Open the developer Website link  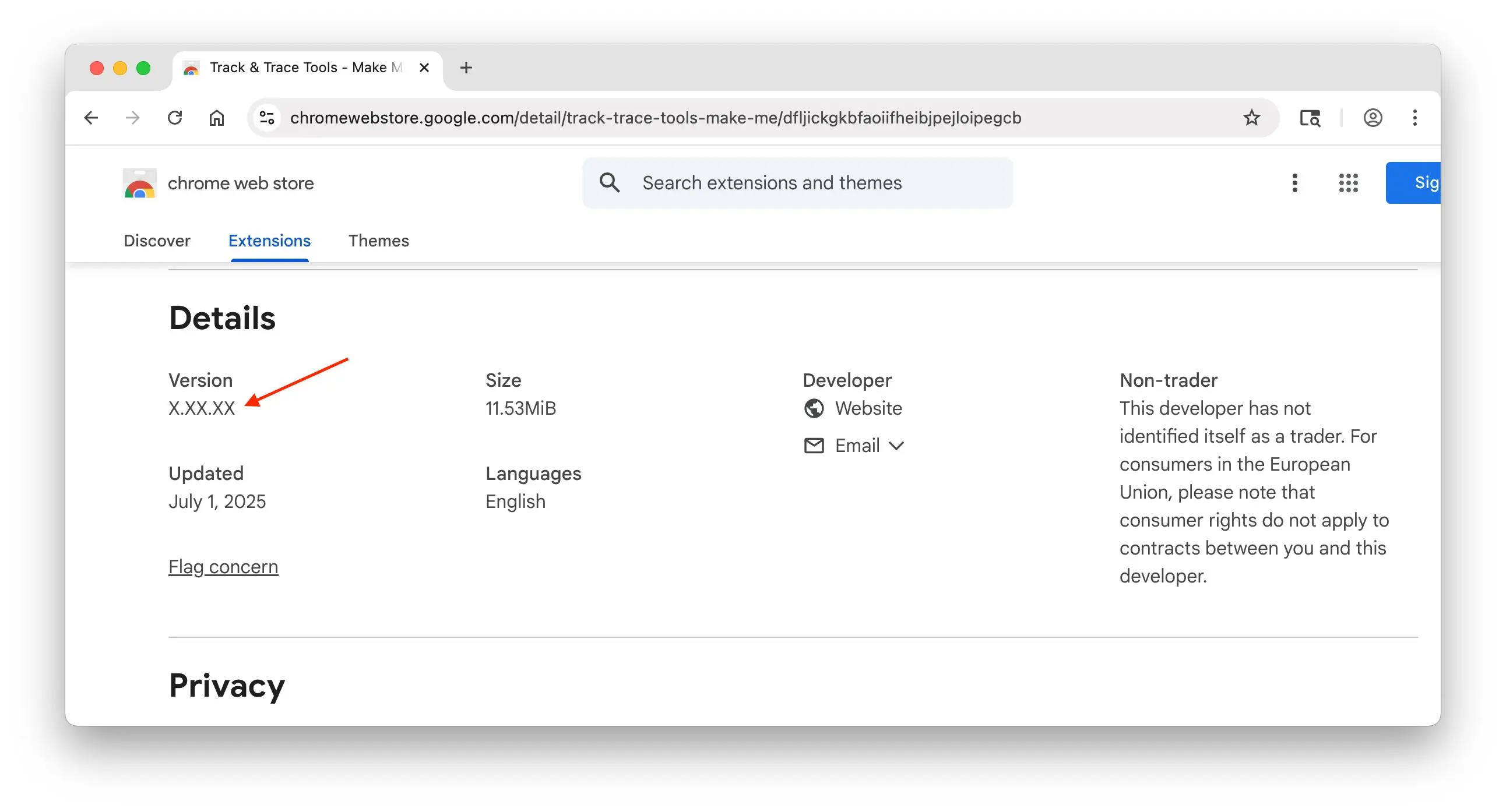(x=868, y=408)
